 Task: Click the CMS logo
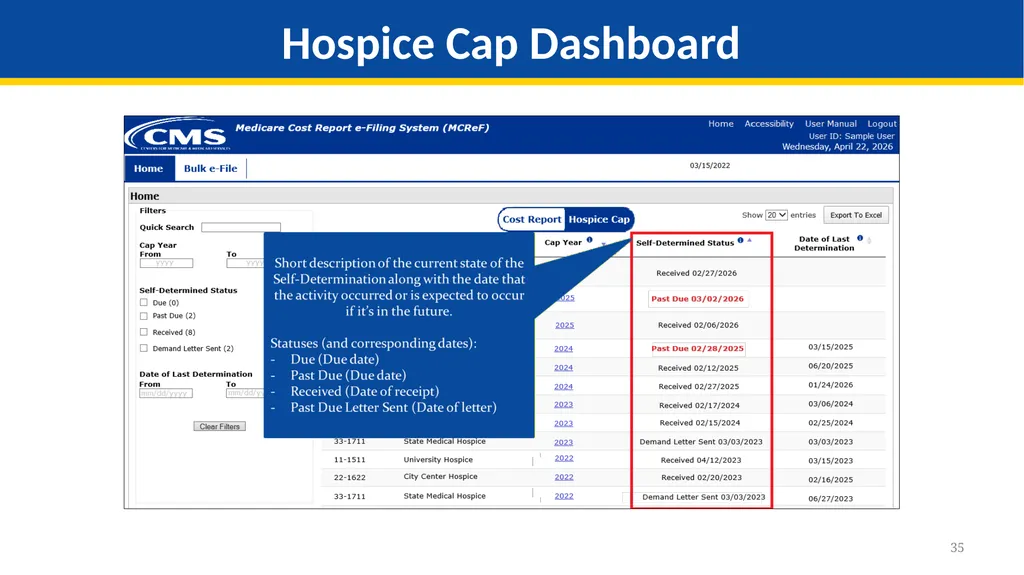[x=178, y=135]
